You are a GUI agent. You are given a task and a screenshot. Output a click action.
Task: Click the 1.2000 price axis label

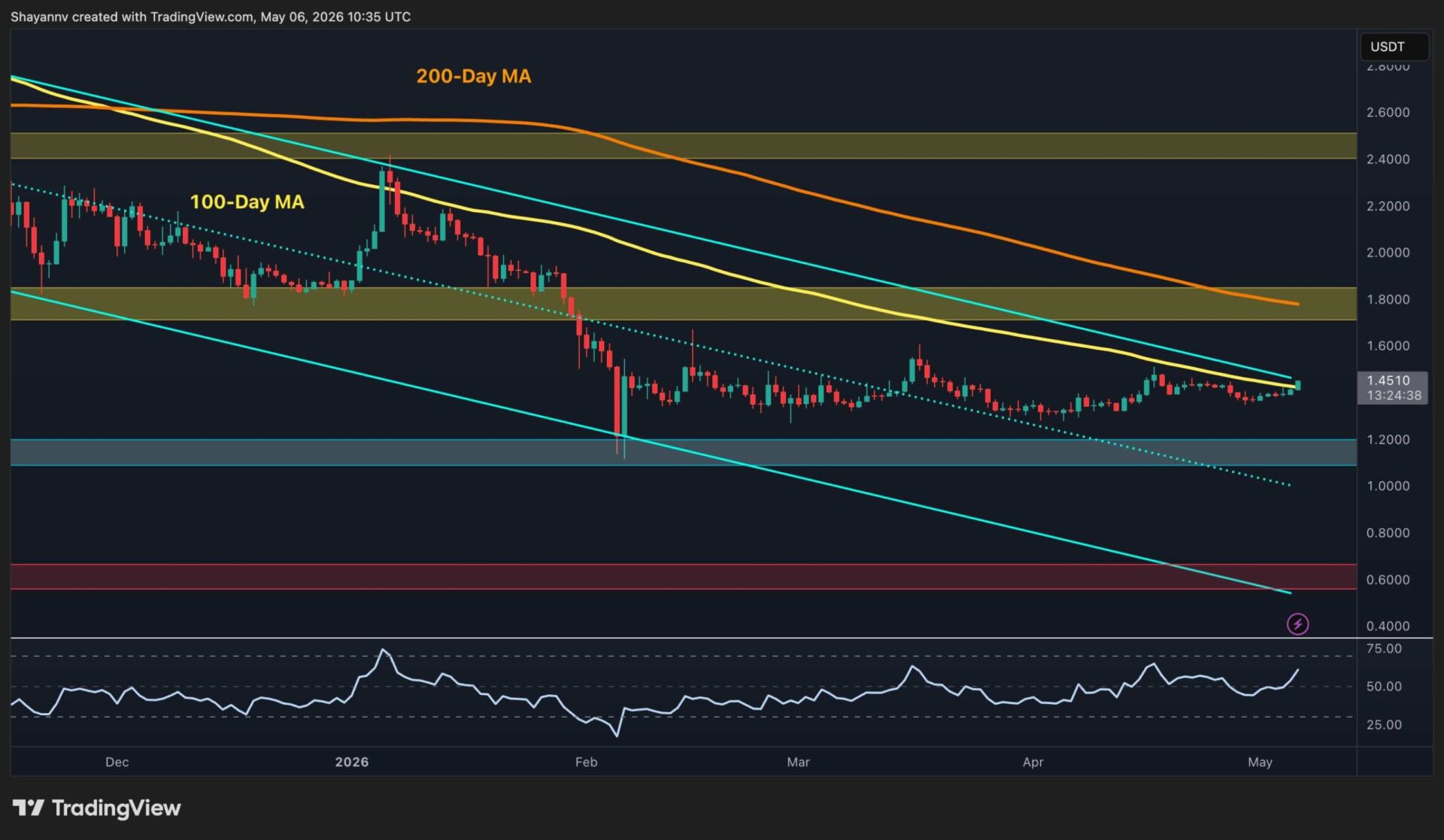pos(1388,439)
